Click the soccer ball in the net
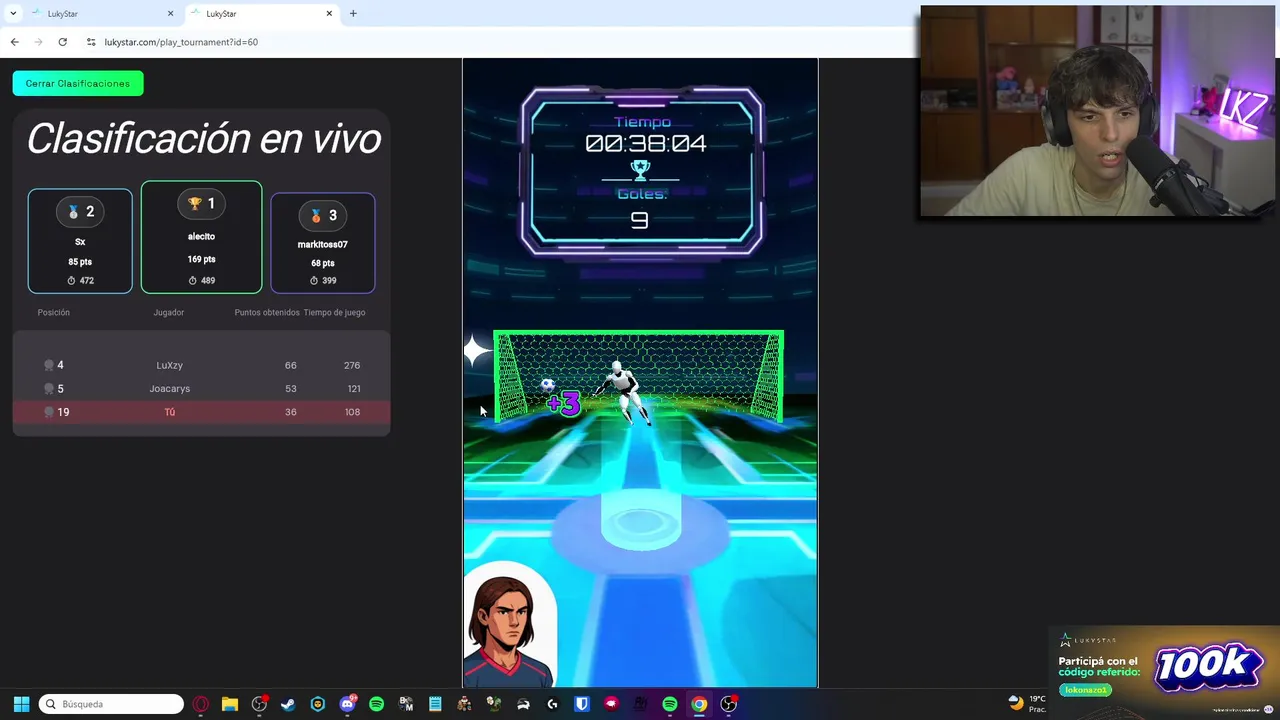1280x720 pixels. click(x=548, y=385)
